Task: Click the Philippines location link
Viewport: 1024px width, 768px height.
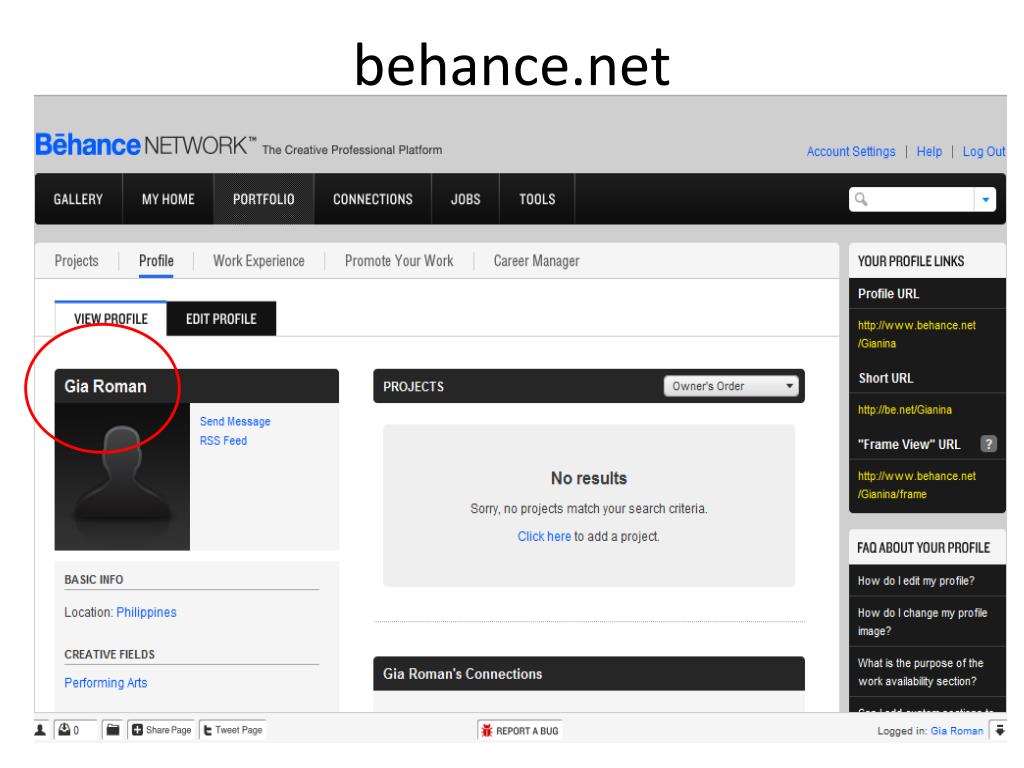Action: pyautogui.click(x=146, y=613)
